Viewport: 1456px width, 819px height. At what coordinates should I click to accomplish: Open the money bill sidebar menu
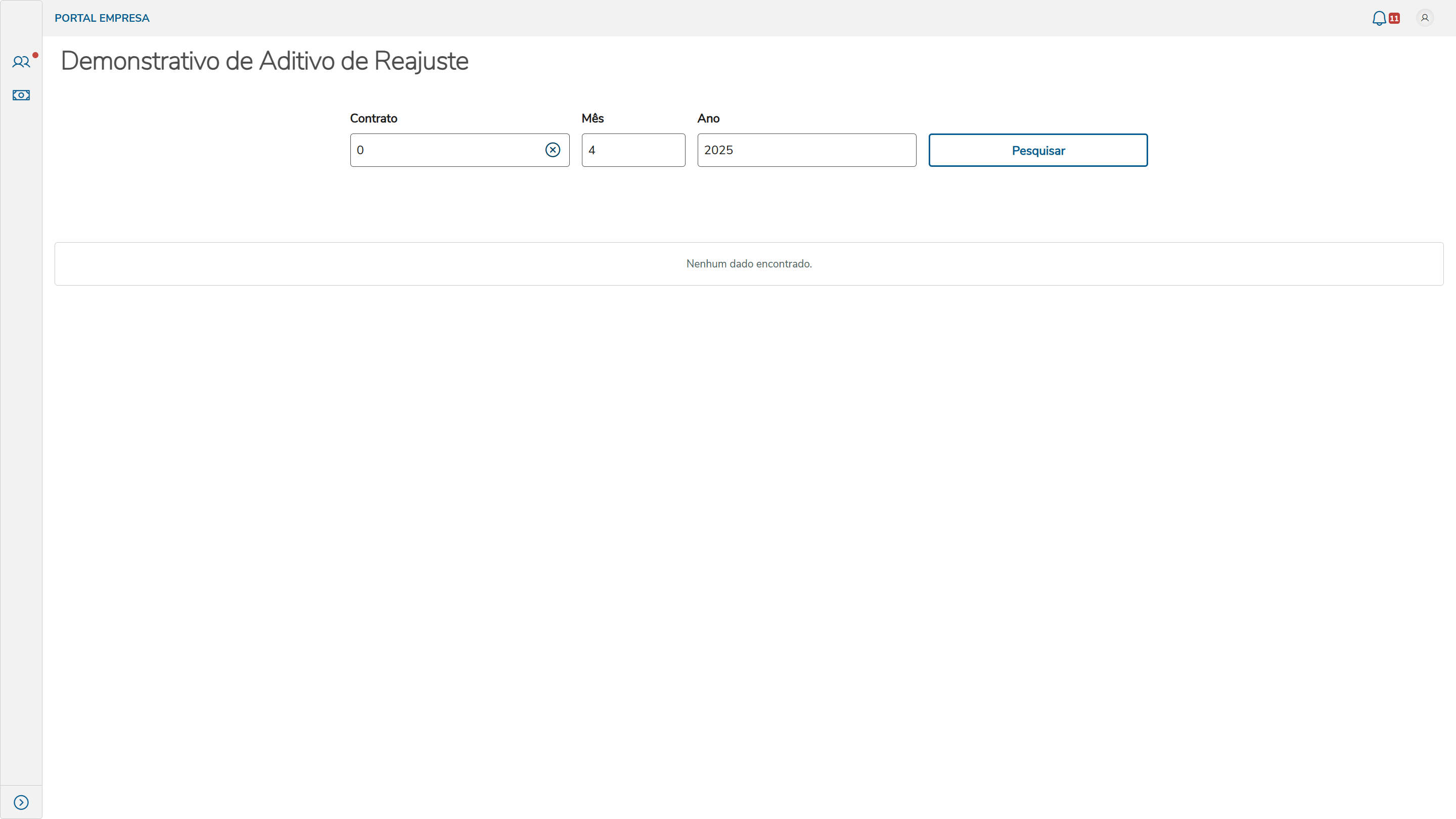click(x=21, y=95)
